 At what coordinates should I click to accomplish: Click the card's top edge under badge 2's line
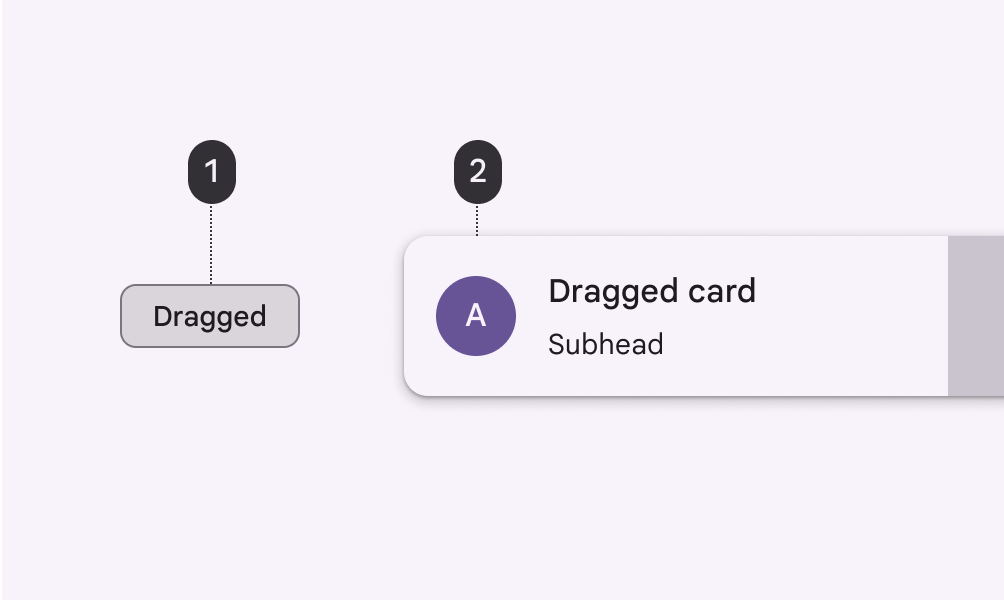point(478,238)
